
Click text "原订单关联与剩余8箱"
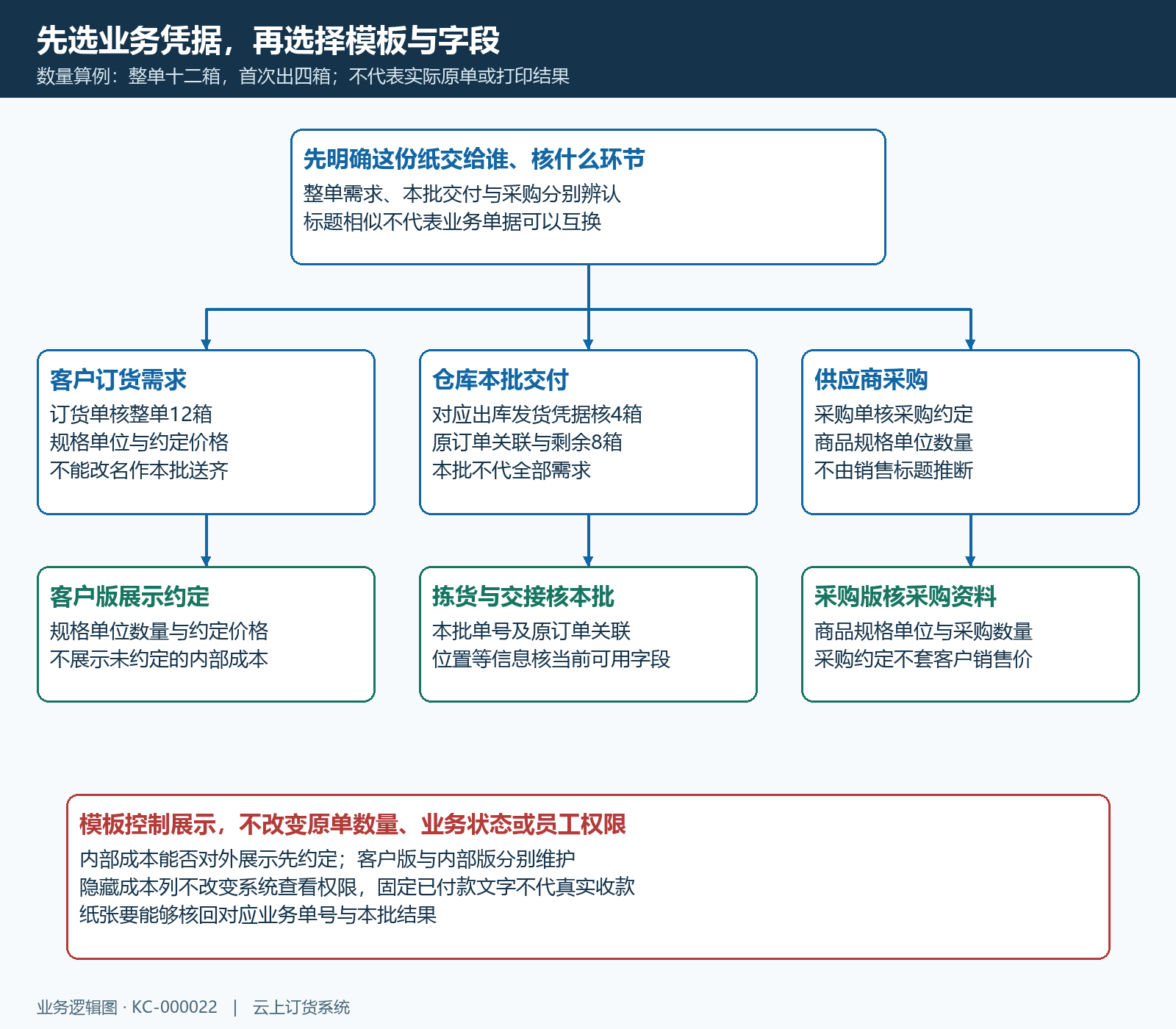527,442
